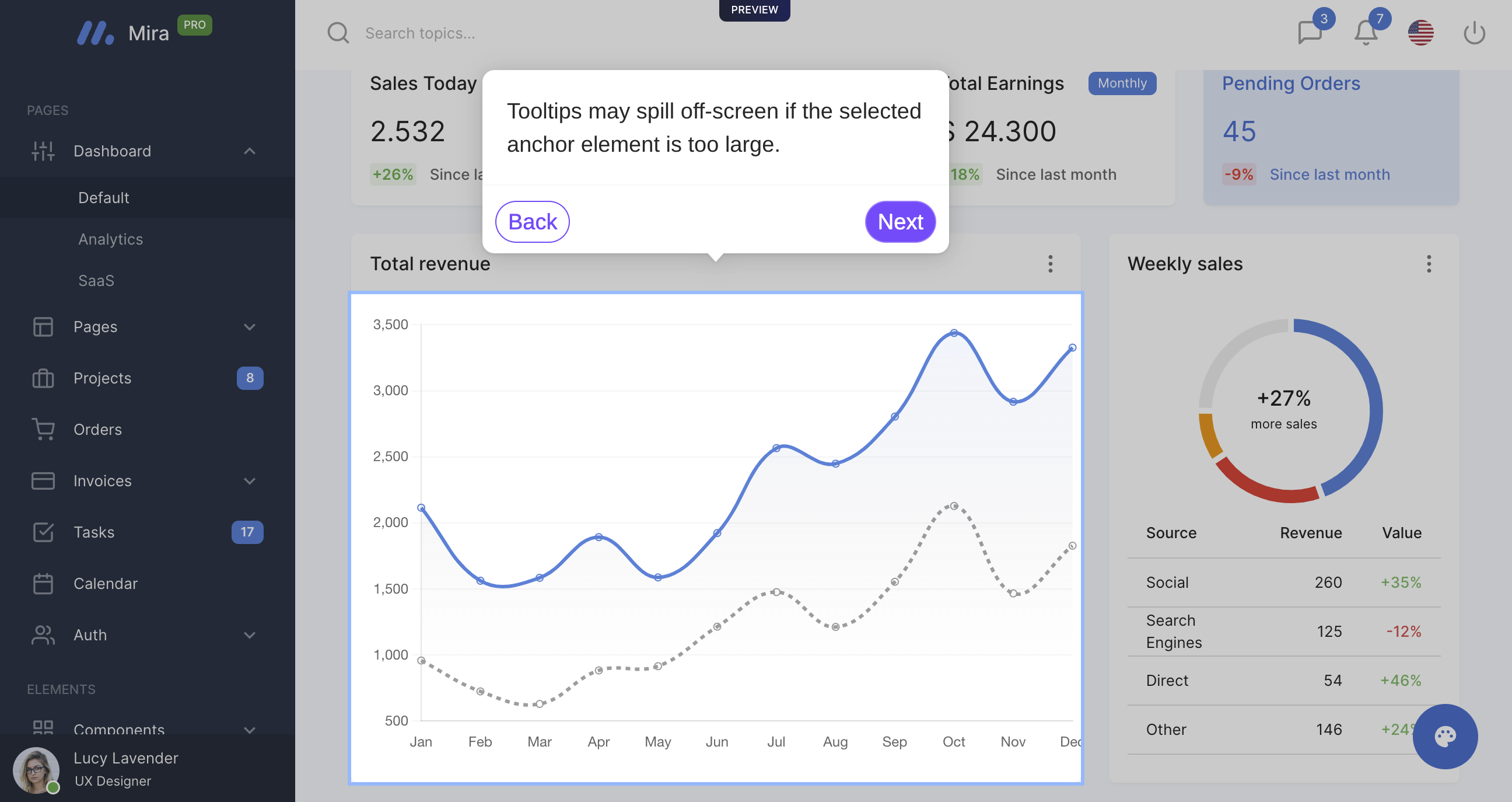Click the Next tour button
Image resolution: width=1512 pixels, height=802 pixels.
(900, 222)
